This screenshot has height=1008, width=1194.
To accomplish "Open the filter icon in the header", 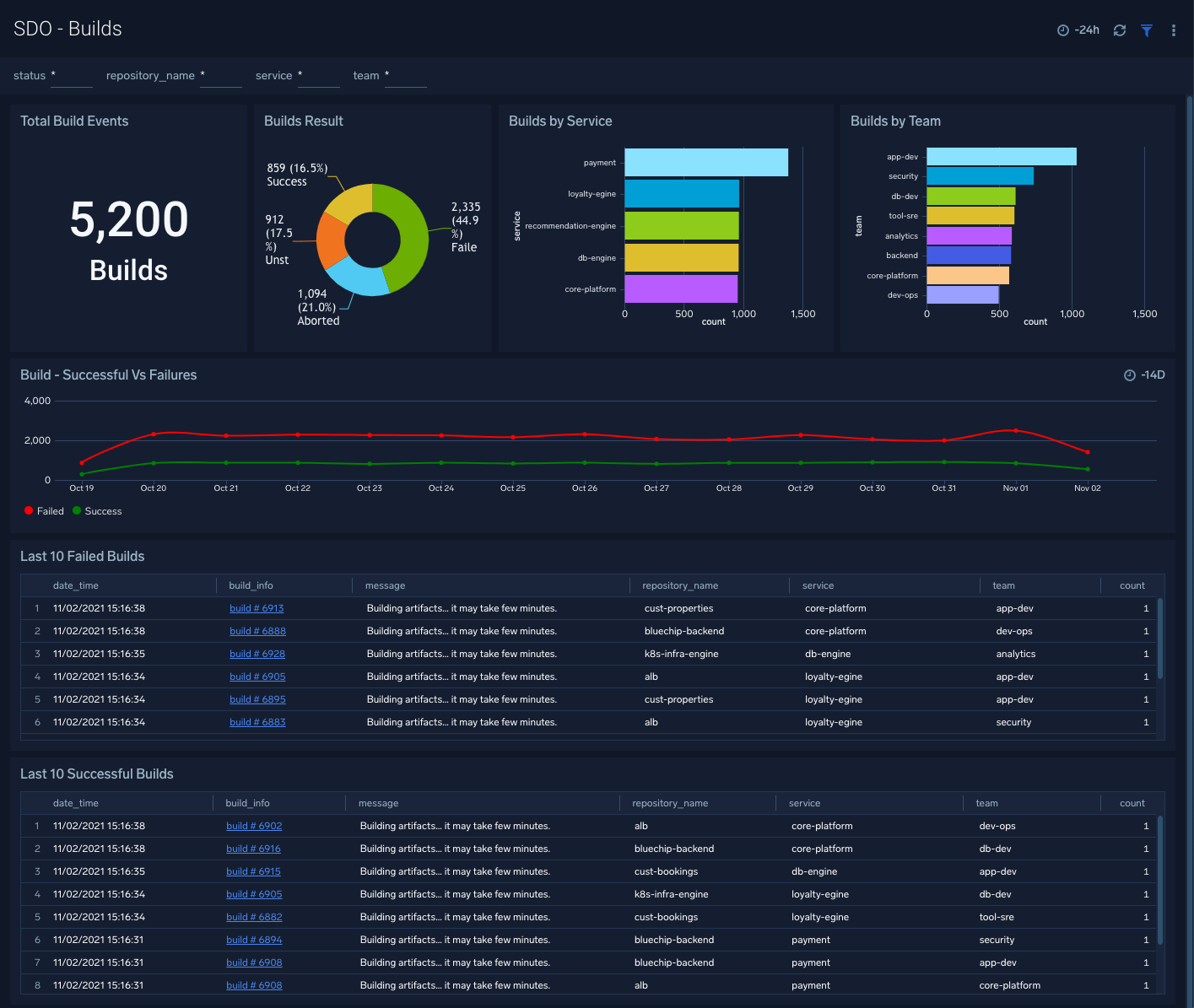I will click(1146, 30).
